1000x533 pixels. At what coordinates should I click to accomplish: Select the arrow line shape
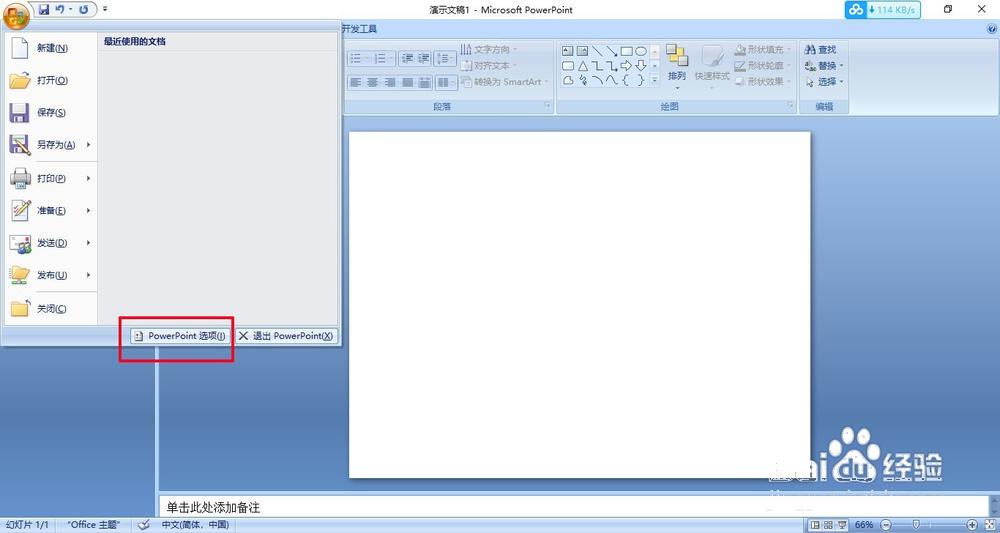tap(612, 50)
